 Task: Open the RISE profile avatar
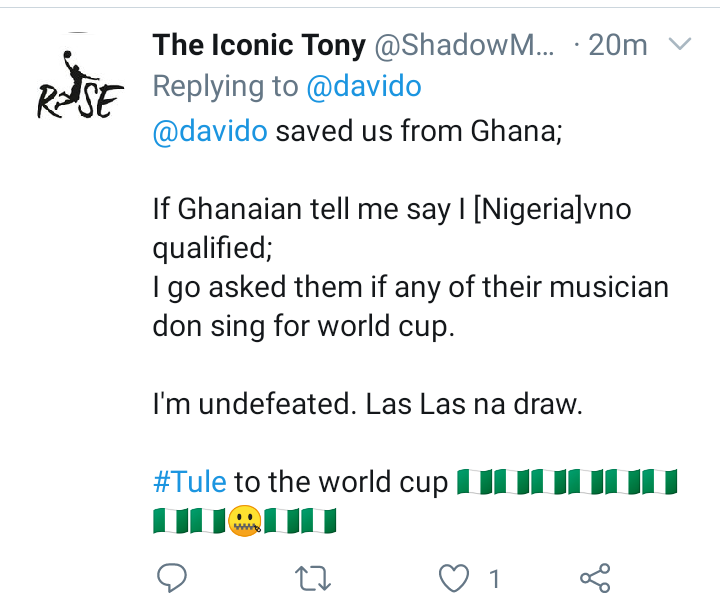(79, 84)
